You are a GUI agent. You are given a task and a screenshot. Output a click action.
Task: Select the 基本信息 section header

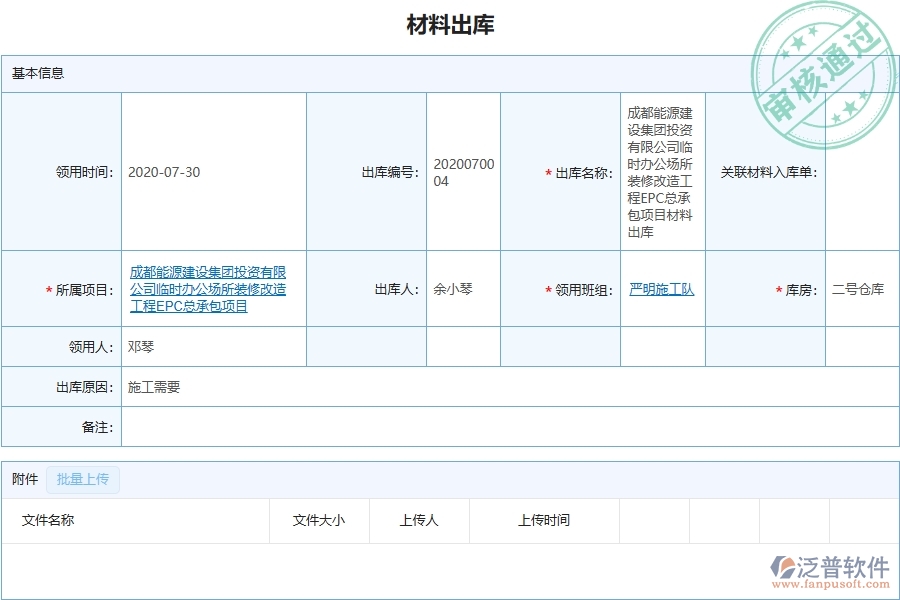pyautogui.click(x=33, y=71)
